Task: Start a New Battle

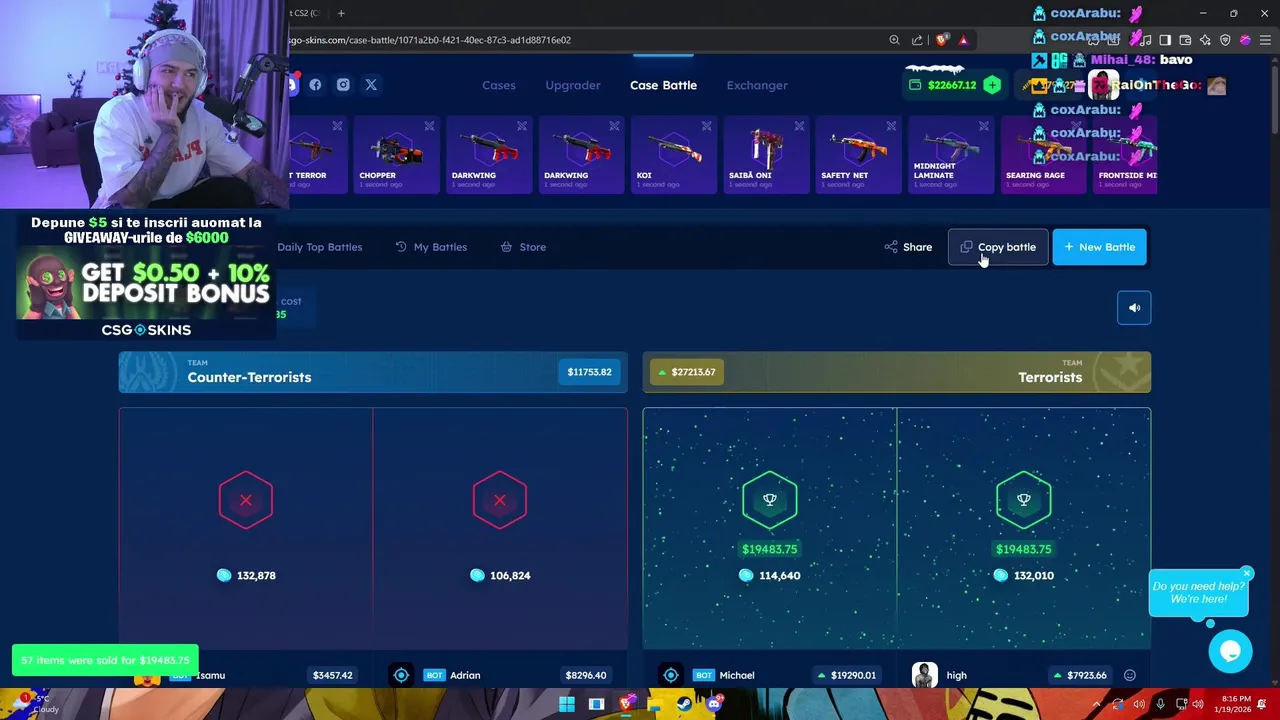Action: pos(1100,247)
